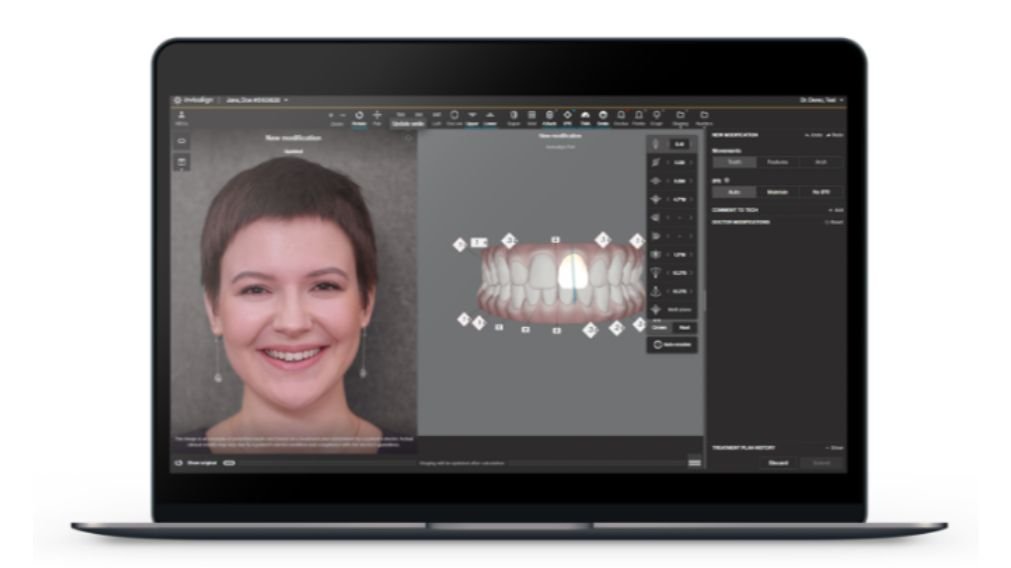Toggle the Show original switch
This screenshot has width=1011, height=568.
[229, 463]
